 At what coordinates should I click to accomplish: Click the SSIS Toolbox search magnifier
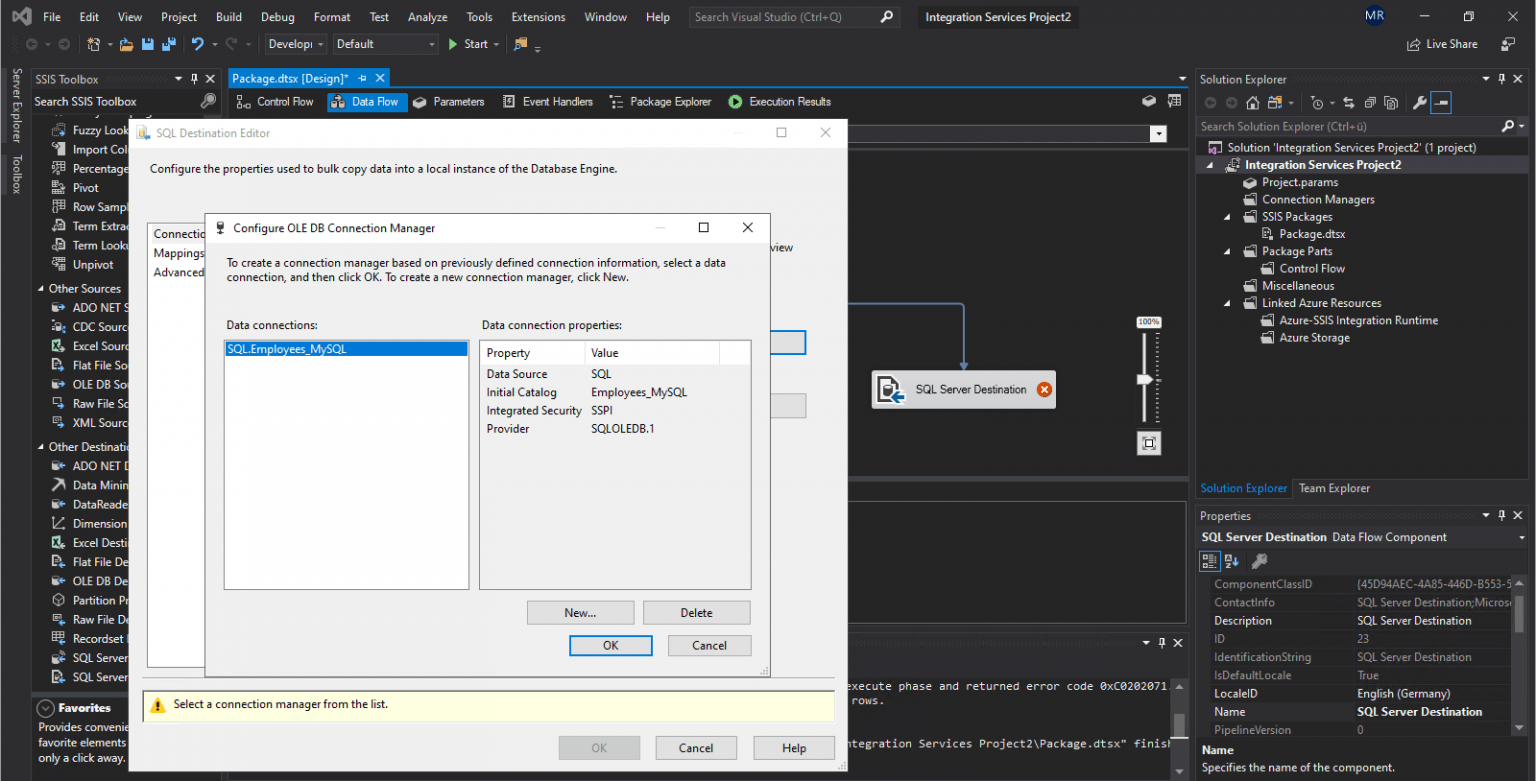tap(208, 101)
